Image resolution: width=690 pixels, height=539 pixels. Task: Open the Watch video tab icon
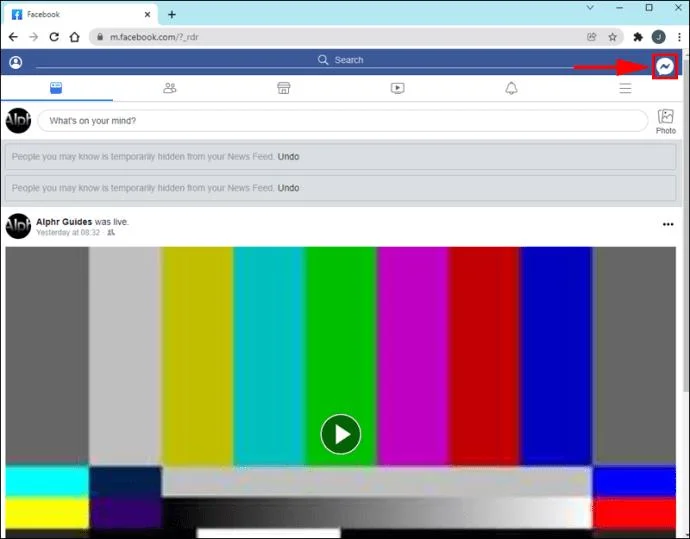click(x=398, y=88)
